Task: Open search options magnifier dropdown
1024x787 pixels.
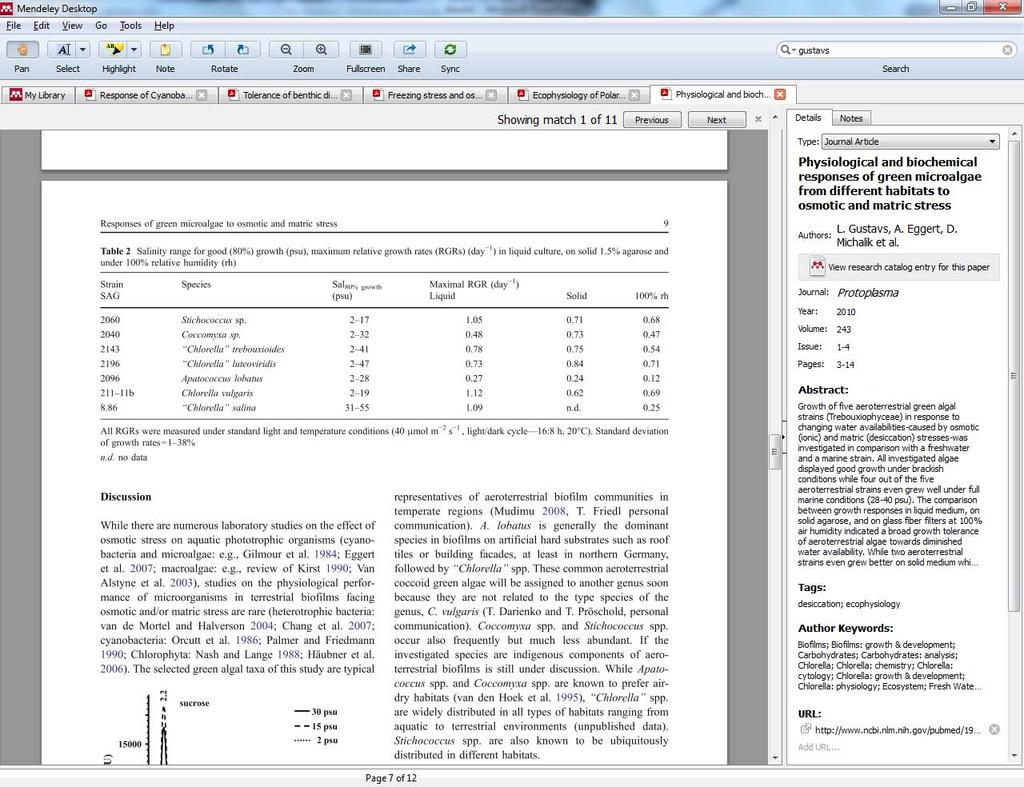Action: (x=787, y=50)
